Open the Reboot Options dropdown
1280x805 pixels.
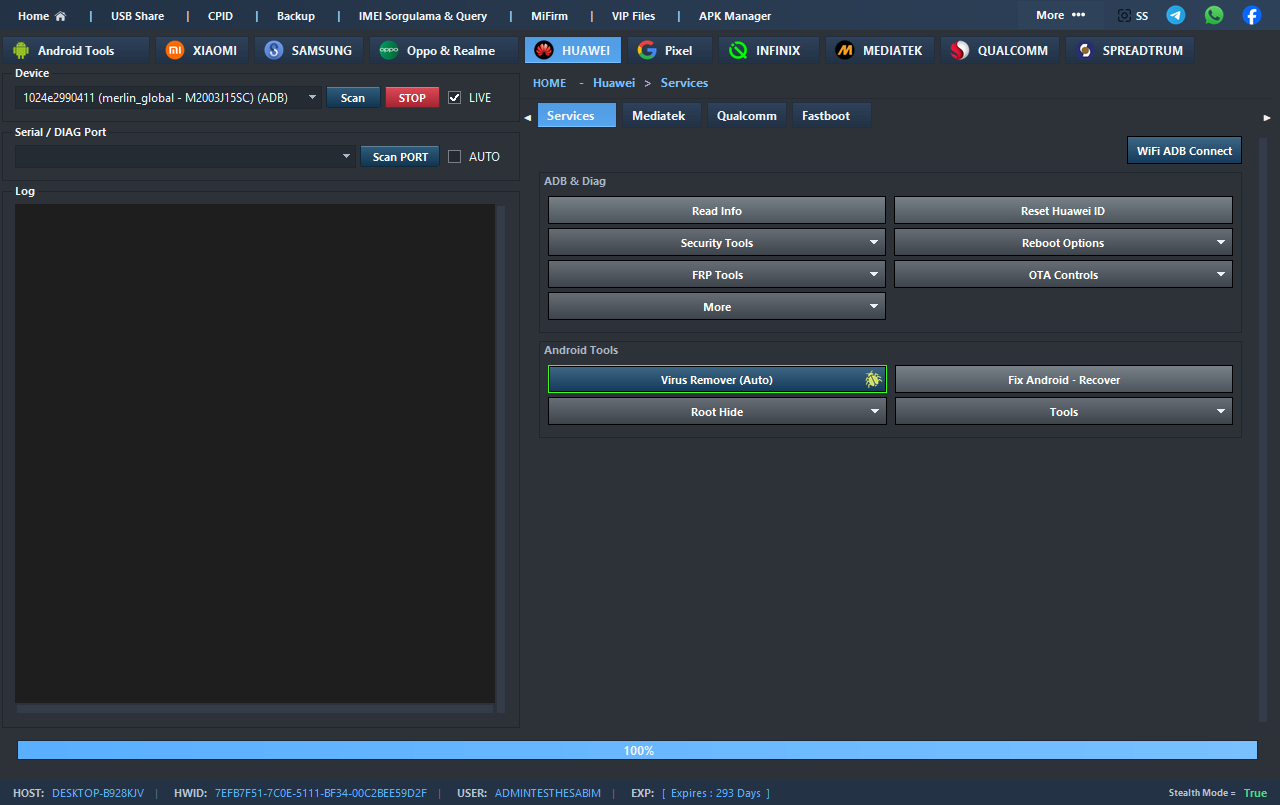tap(1220, 243)
